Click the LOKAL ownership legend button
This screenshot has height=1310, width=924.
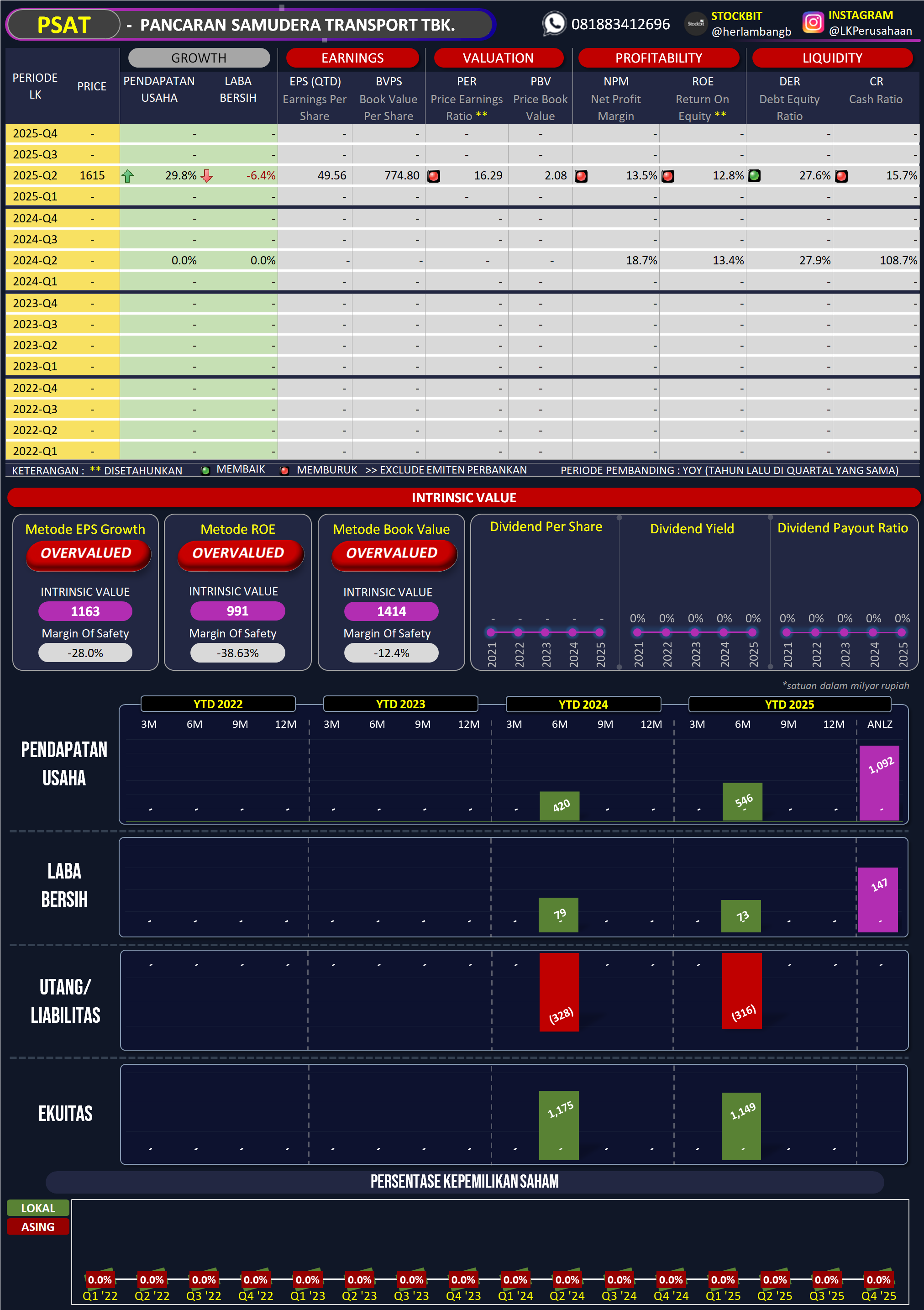pos(38,1208)
